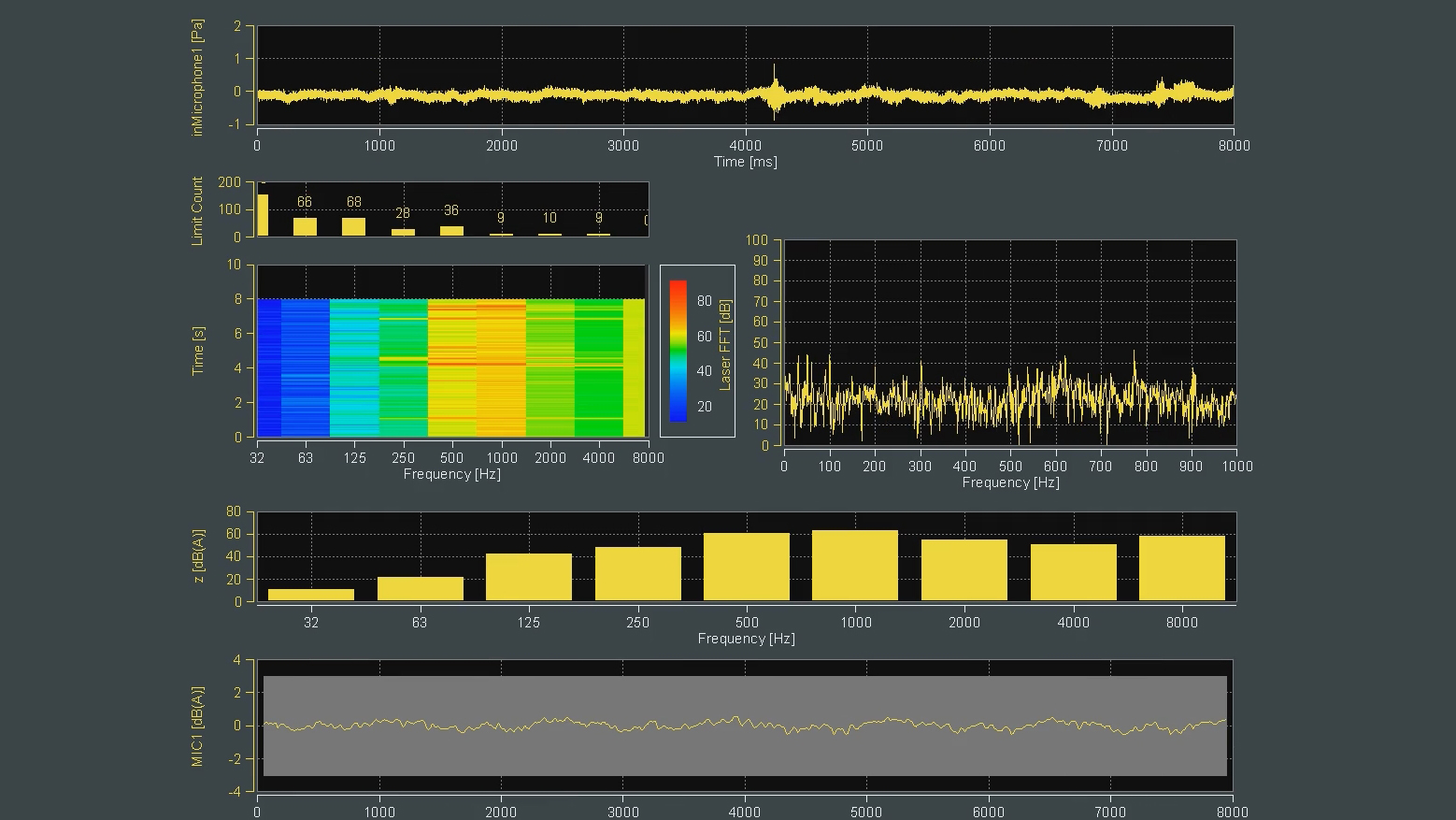Click the 100 tick on Laser FFT dB axis
This screenshot has width=1456, height=820.
coord(757,240)
